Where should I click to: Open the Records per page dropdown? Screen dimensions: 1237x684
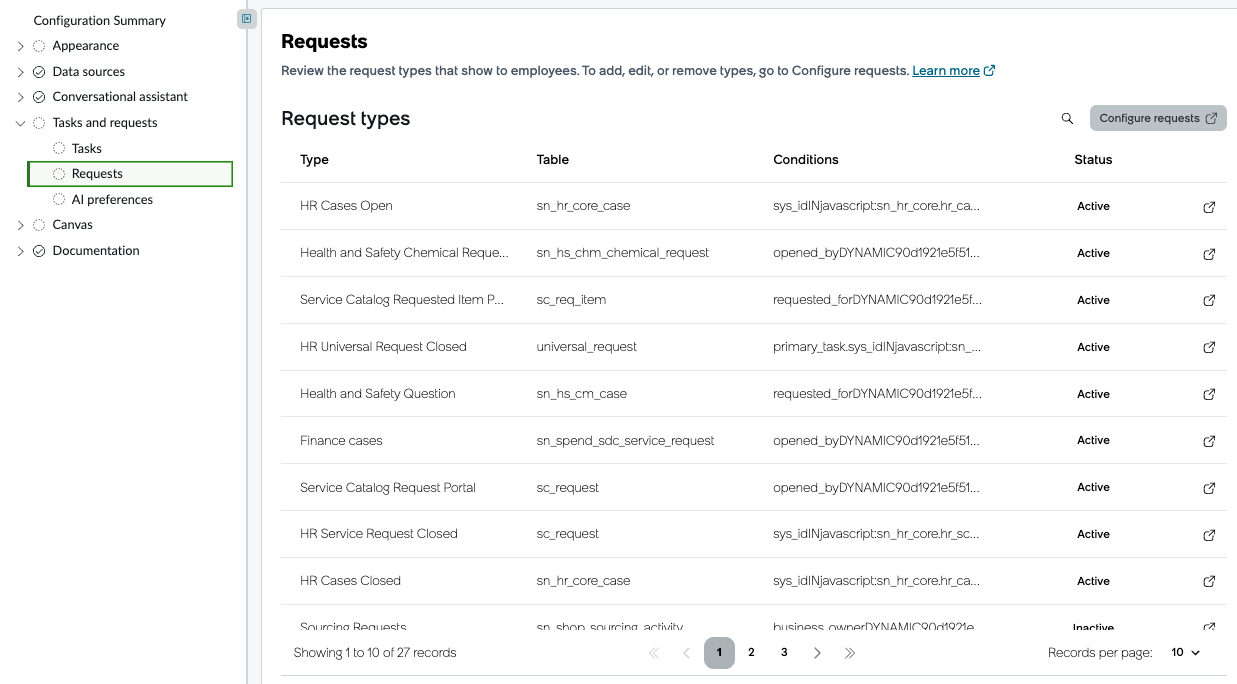click(x=1185, y=653)
